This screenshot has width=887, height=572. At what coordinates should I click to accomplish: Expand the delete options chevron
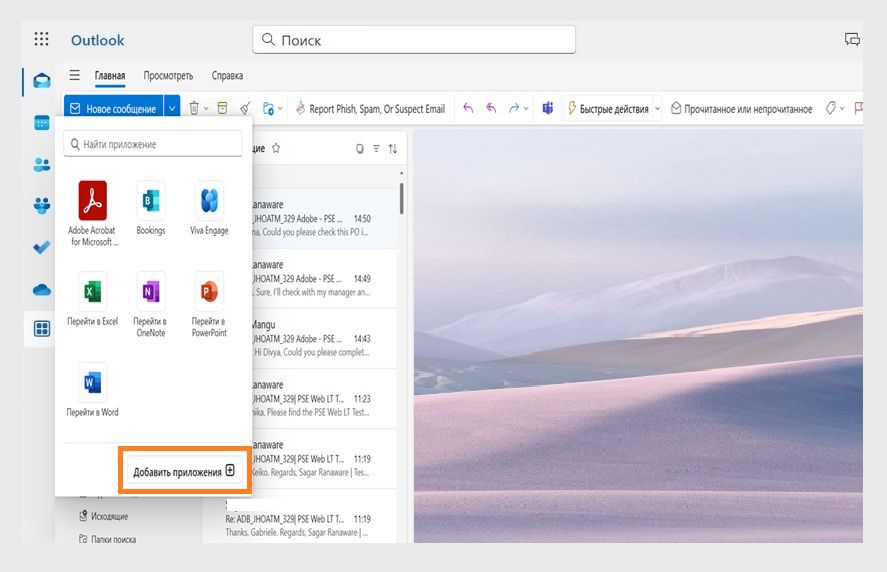tap(206, 109)
